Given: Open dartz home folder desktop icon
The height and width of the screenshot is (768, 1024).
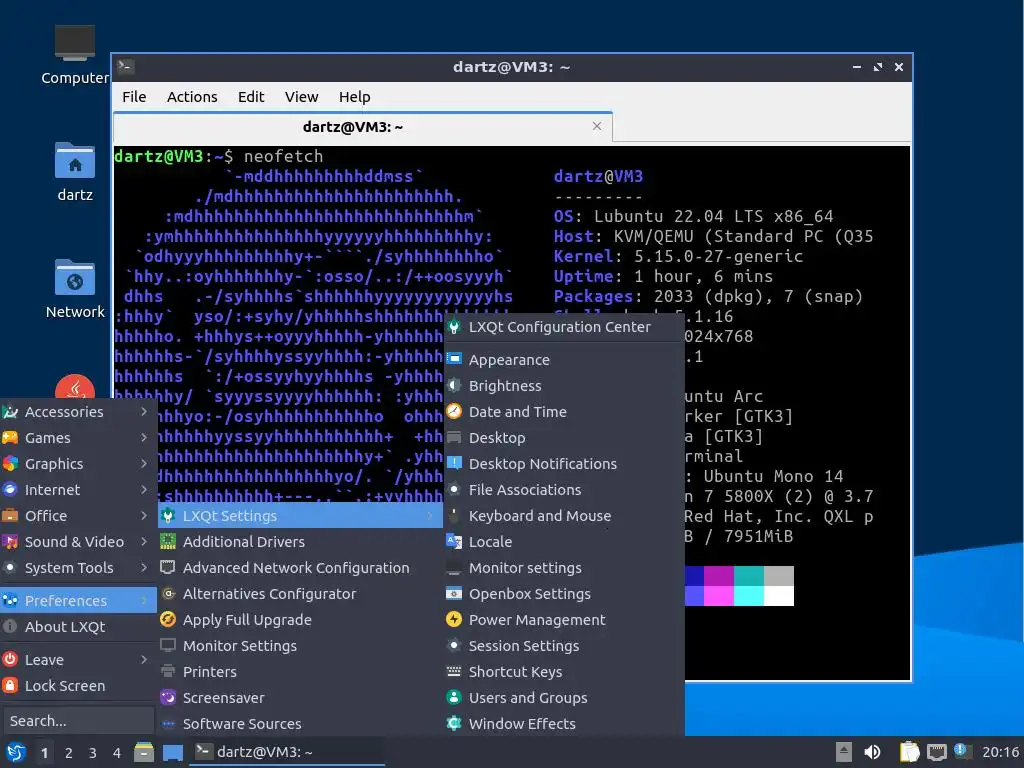Looking at the screenshot, I should point(74,160).
